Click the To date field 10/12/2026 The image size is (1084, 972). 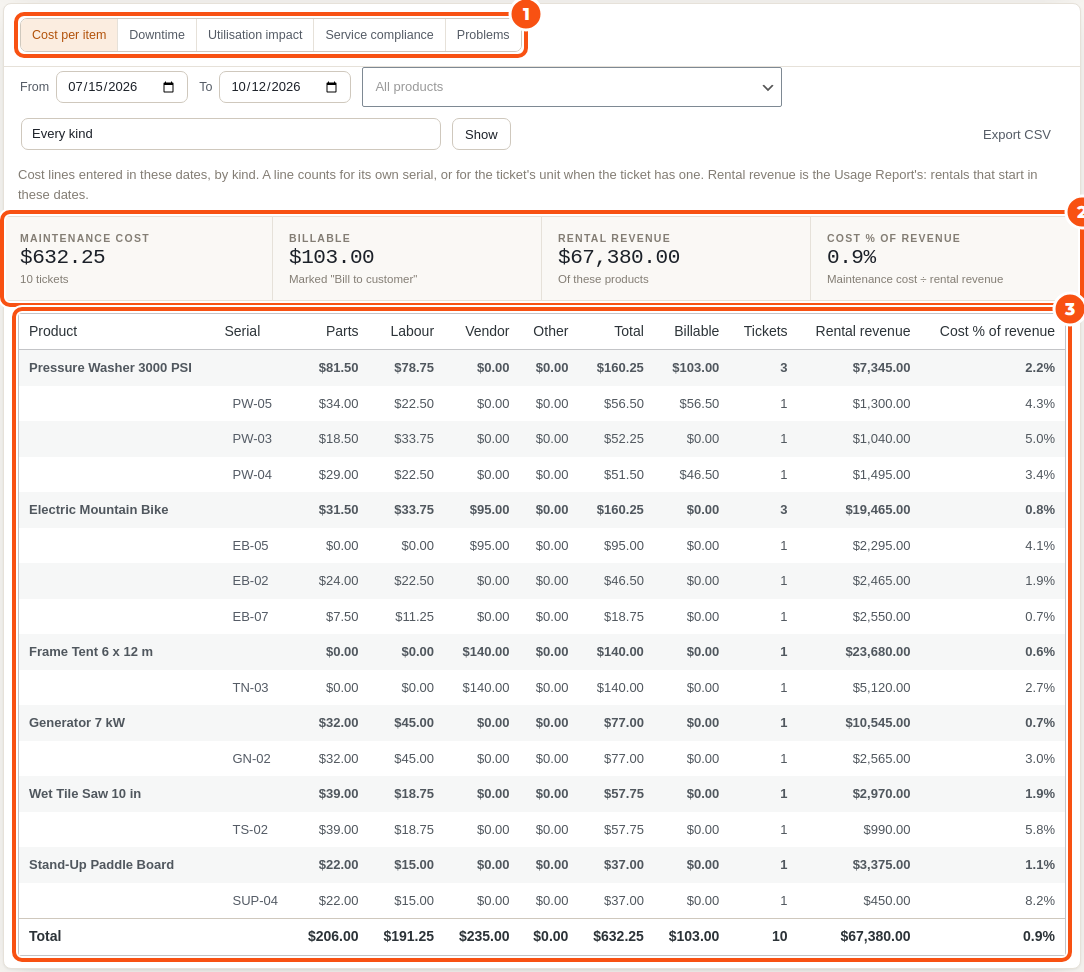point(285,87)
